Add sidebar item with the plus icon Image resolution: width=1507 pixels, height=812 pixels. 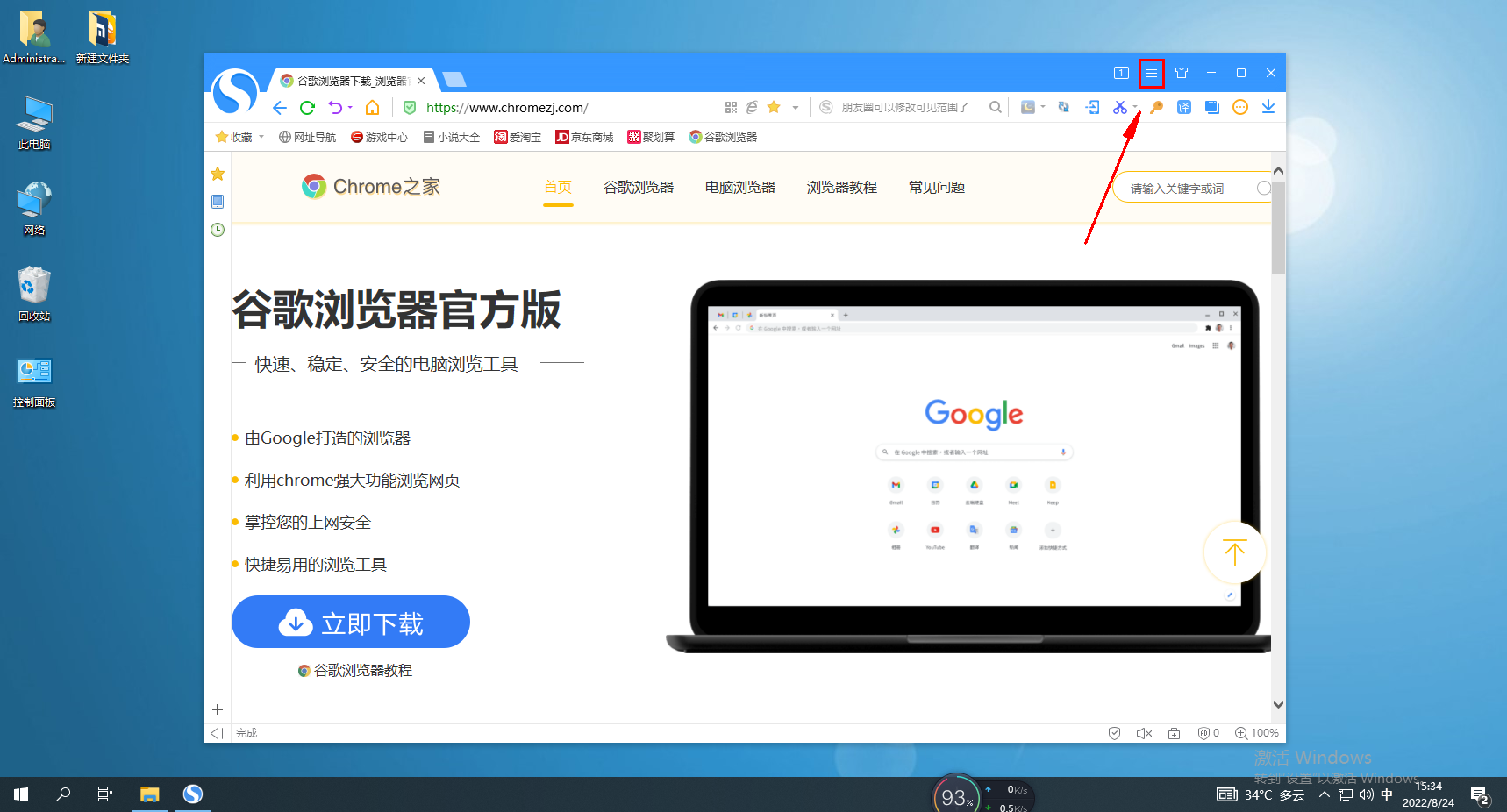tap(218, 709)
